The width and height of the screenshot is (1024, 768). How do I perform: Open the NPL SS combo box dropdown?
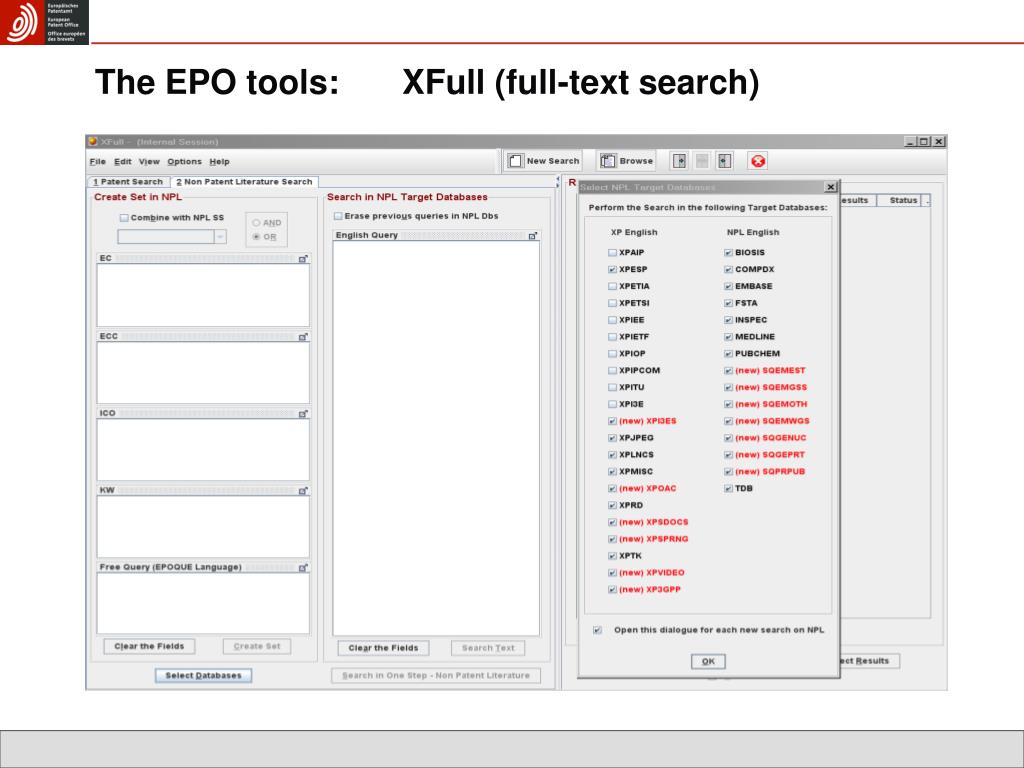[x=220, y=236]
